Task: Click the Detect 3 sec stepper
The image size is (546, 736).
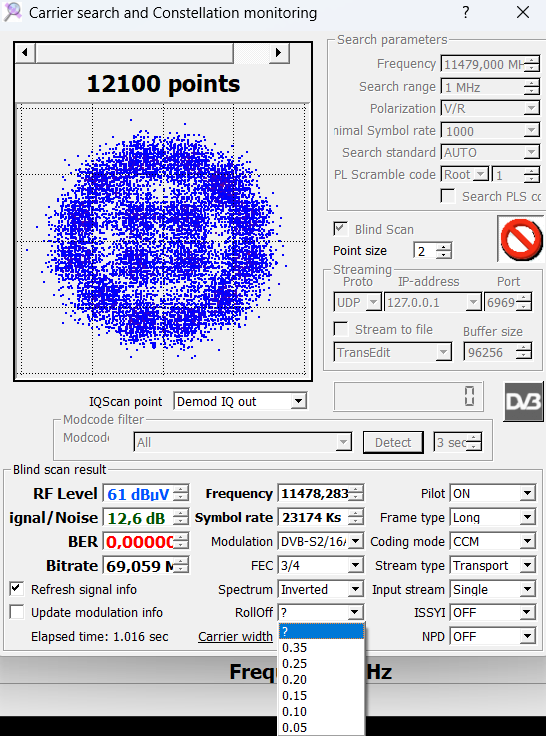Action: point(474,442)
